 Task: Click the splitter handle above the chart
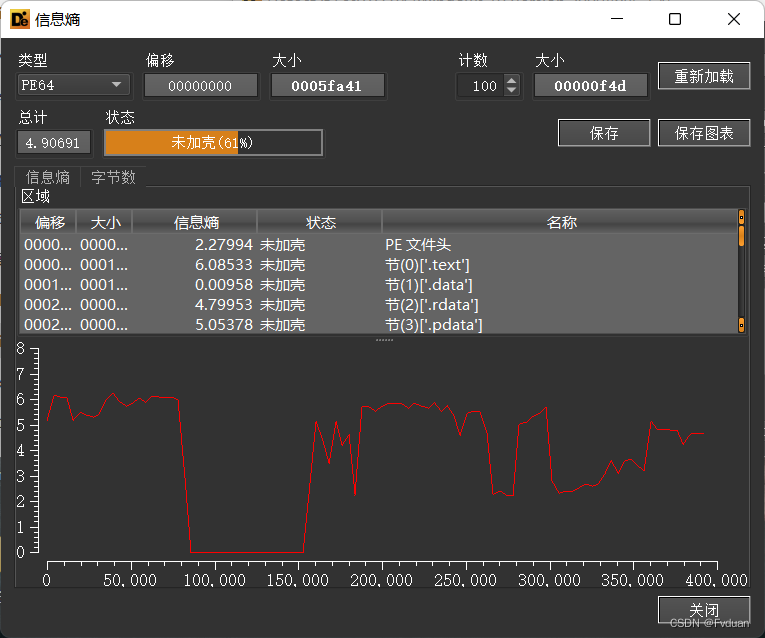(x=384, y=339)
